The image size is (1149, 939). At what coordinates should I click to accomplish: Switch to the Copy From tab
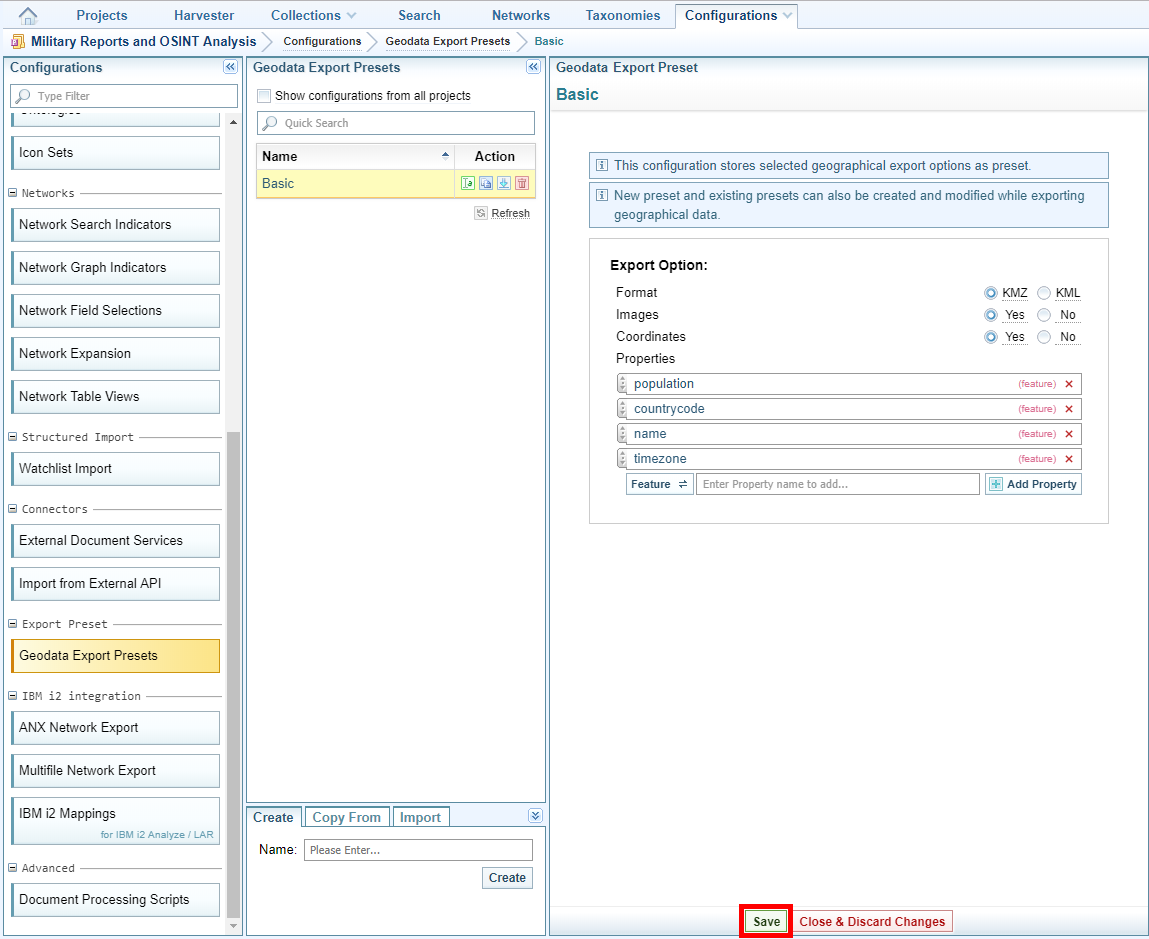coord(346,817)
